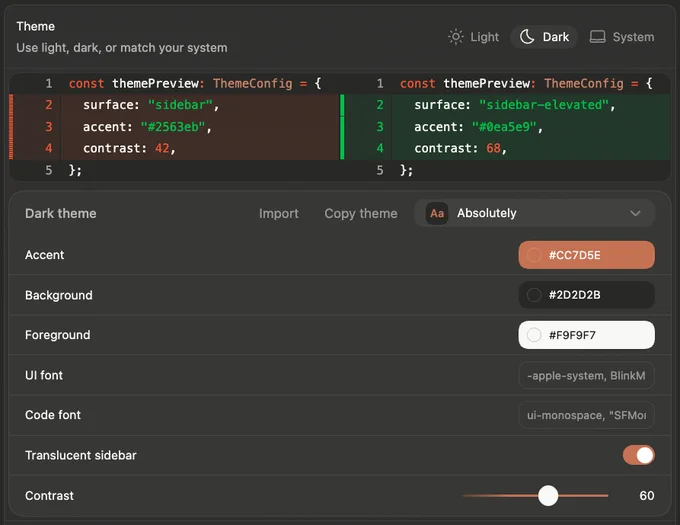This screenshot has width=680, height=525.
Task: Click the Dark theme section heading
Action: (61, 213)
